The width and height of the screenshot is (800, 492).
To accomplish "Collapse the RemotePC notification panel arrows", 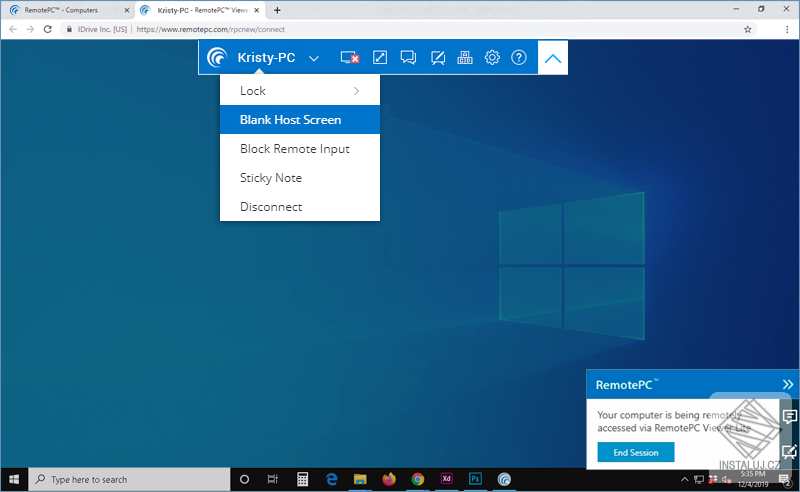I will 788,384.
